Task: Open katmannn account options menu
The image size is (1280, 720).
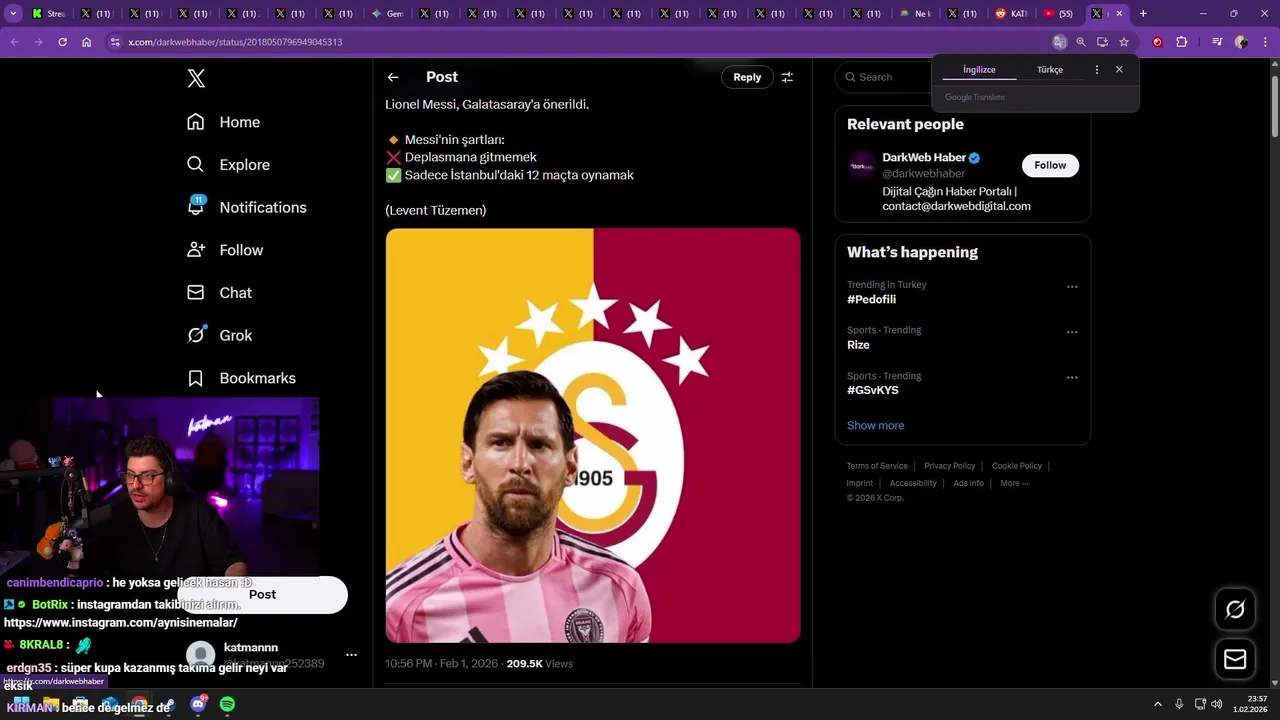Action: [x=351, y=655]
